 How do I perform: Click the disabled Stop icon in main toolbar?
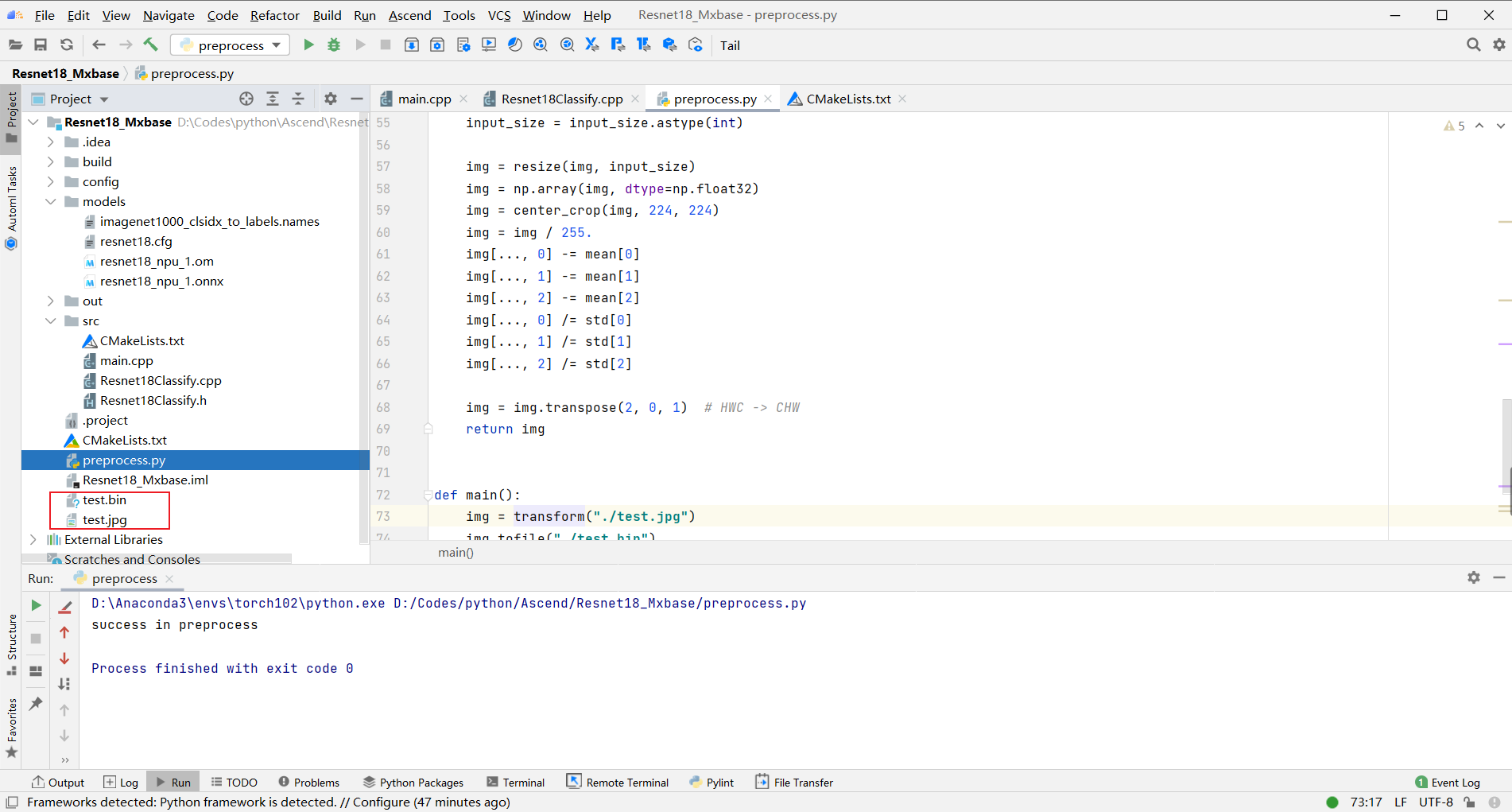pyautogui.click(x=386, y=45)
